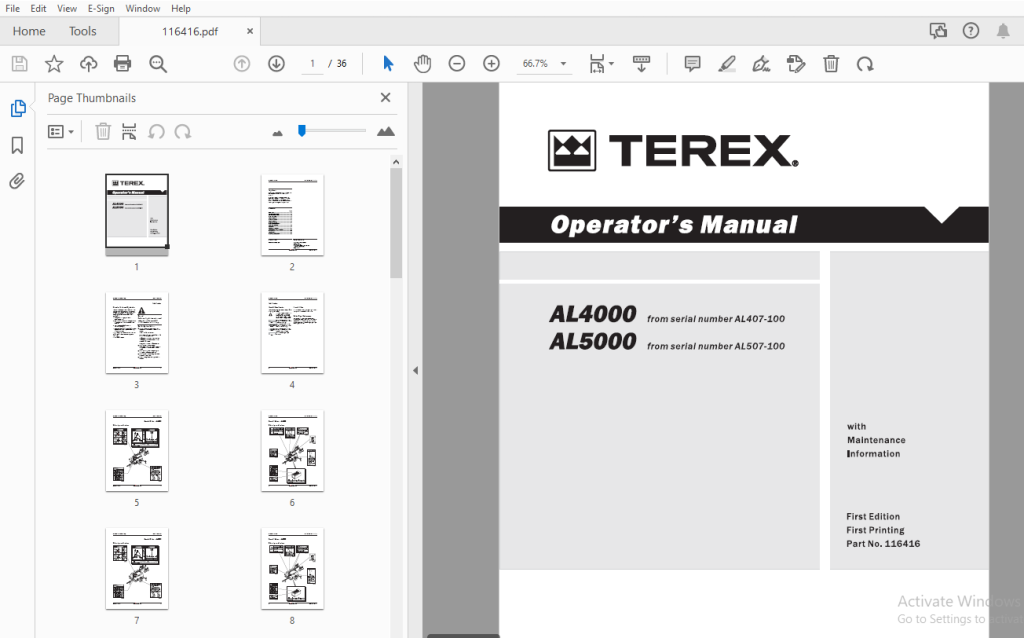Screen dimensions: 1024x638
Task: Select page 7 thumbnail
Action: tap(136, 569)
